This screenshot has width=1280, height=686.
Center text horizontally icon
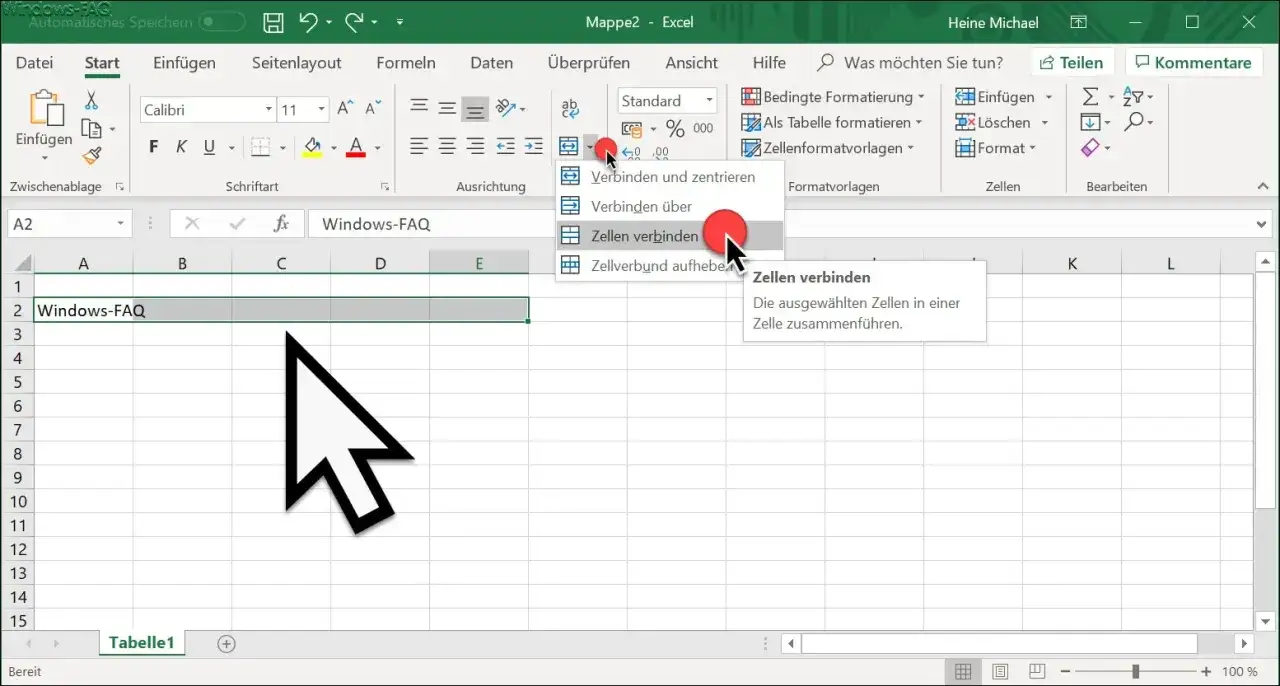(447, 147)
